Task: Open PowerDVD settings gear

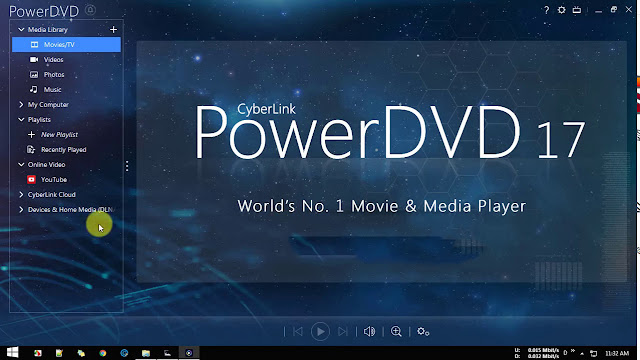Action: click(x=562, y=10)
